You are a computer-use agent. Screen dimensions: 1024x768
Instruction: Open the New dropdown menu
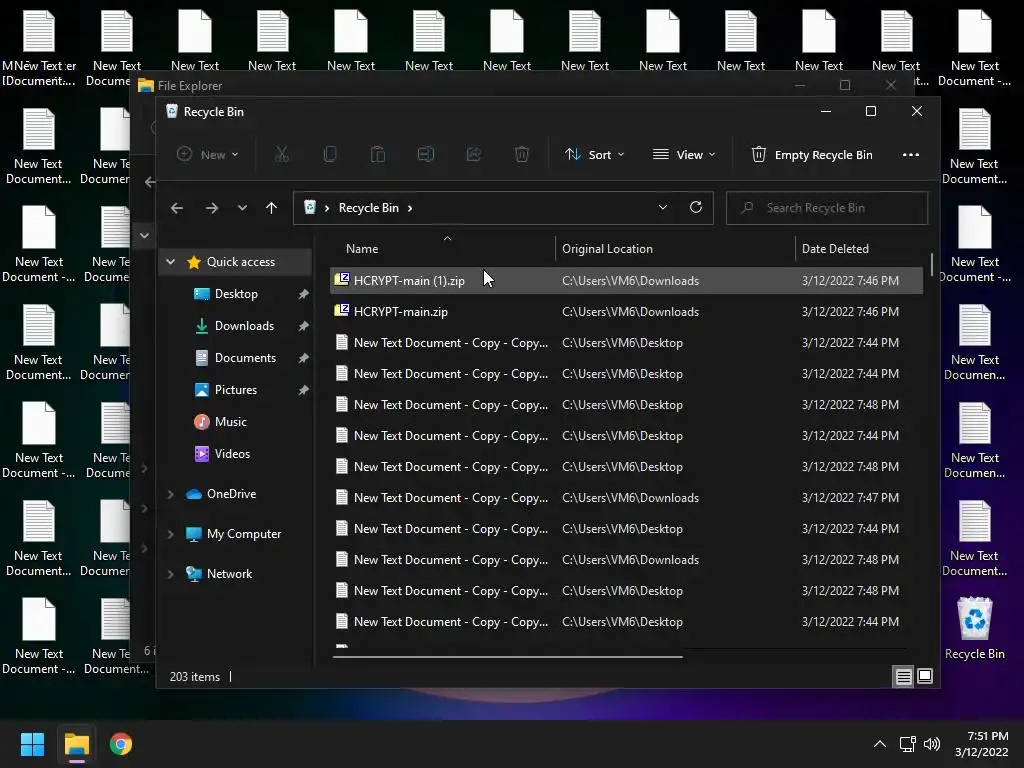pyautogui.click(x=208, y=155)
